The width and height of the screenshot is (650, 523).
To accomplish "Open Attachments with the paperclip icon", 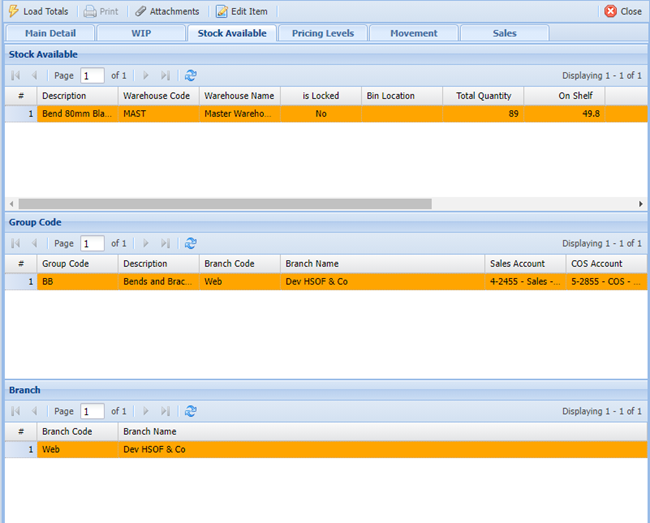I will (x=141, y=11).
